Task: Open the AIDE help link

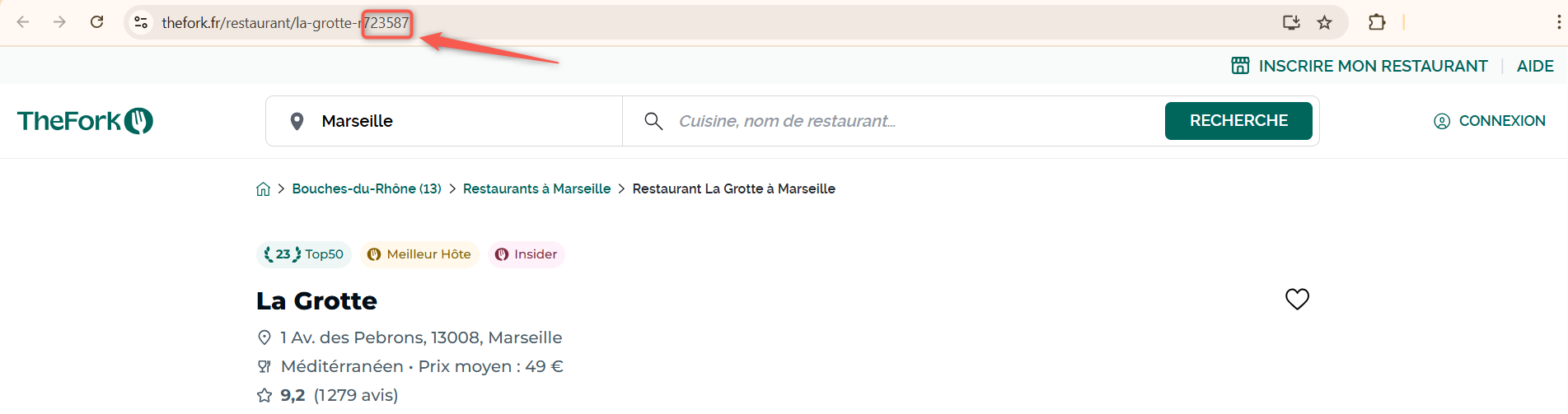Action: pos(1535,66)
